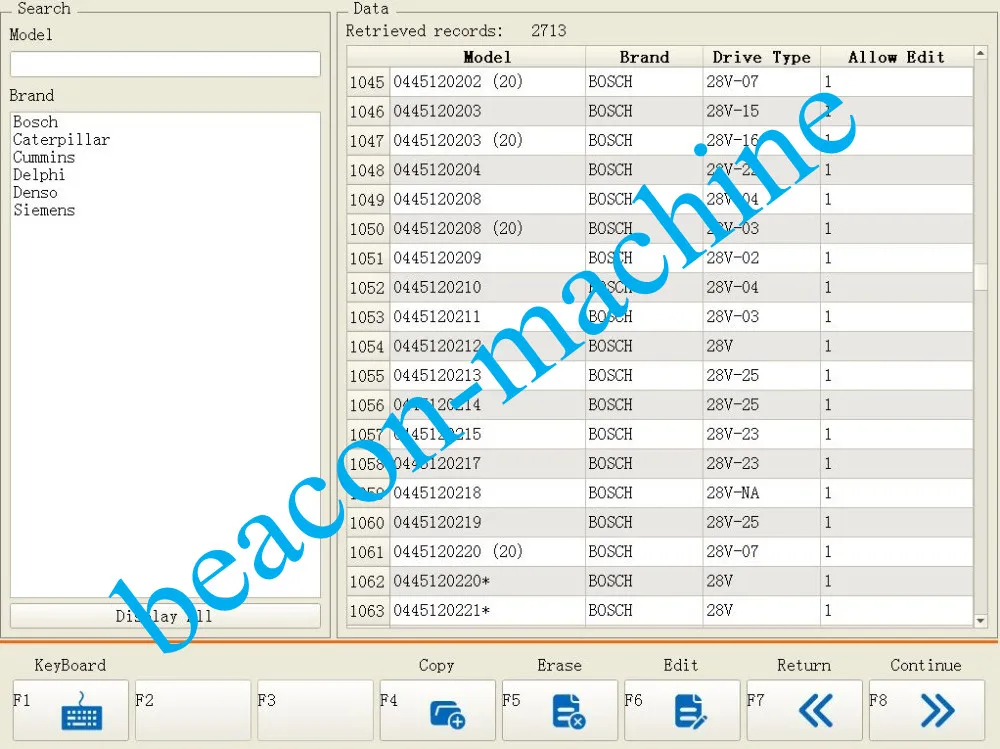Sort by the Drive Type column header
1000x749 pixels.
(x=761, y=57)
